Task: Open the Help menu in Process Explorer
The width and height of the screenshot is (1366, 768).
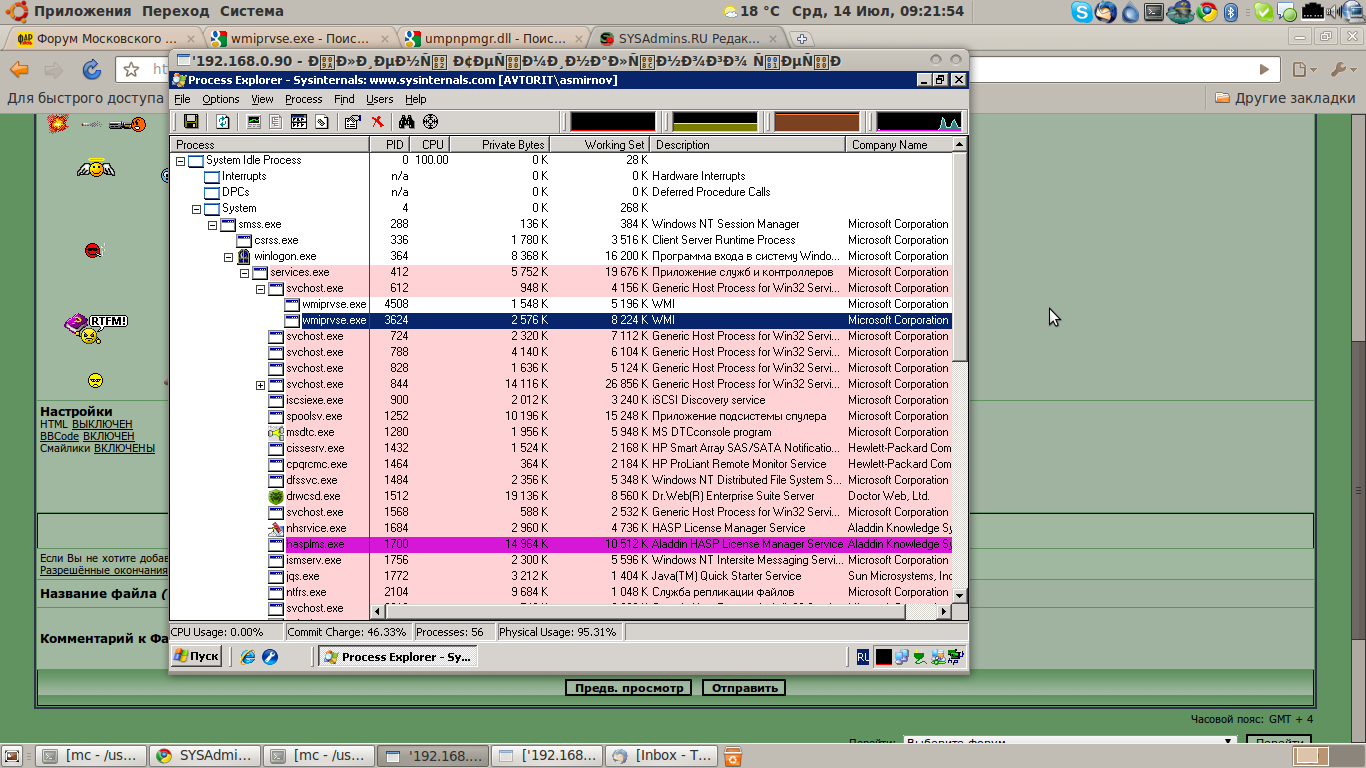Action: point(416,99)
